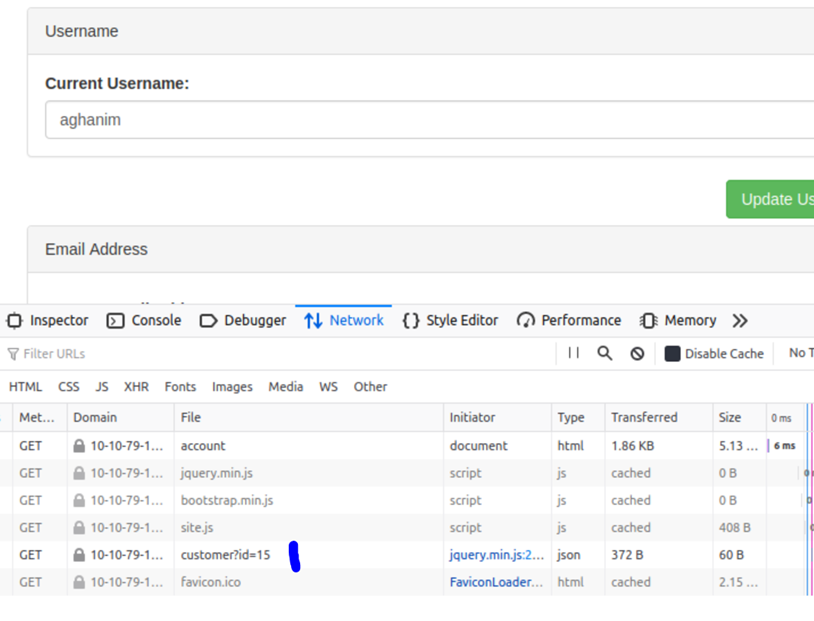Expand more tools chevron in devtools
Screen dimensions: 814x621
point(740,321)
